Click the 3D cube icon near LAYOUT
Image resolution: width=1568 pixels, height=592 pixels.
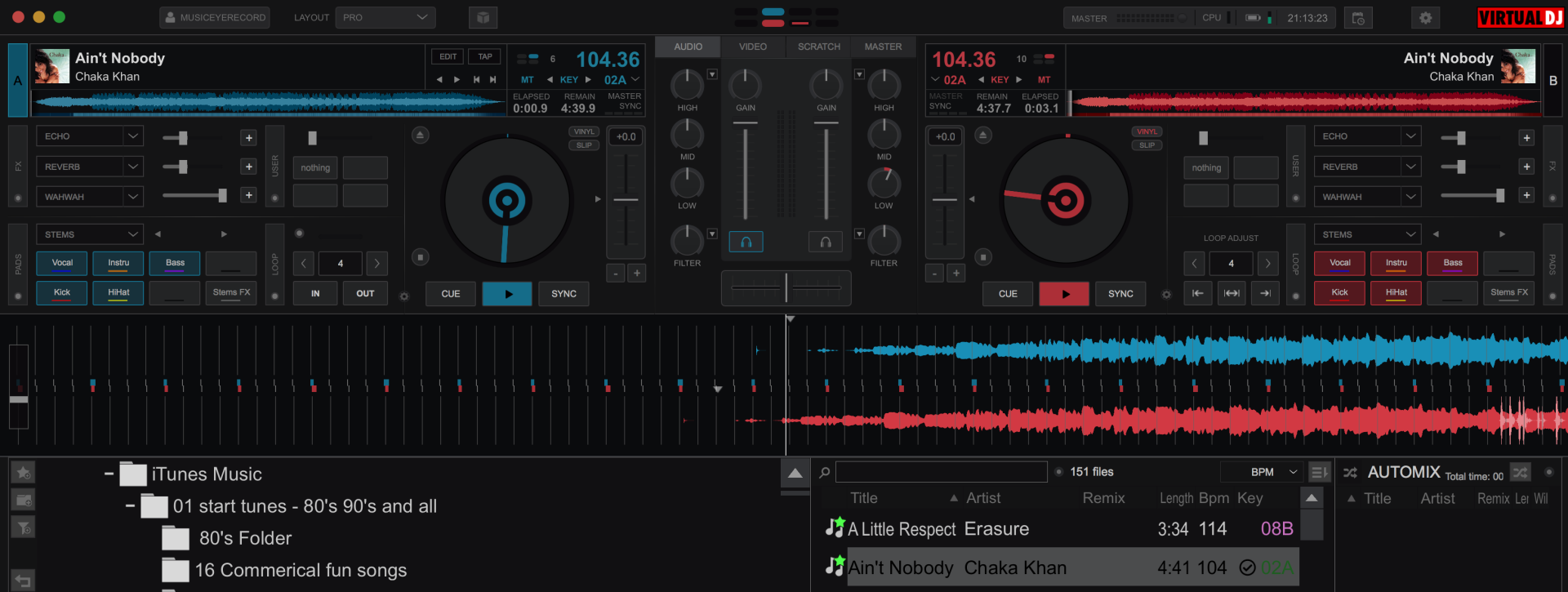(483, 18)
